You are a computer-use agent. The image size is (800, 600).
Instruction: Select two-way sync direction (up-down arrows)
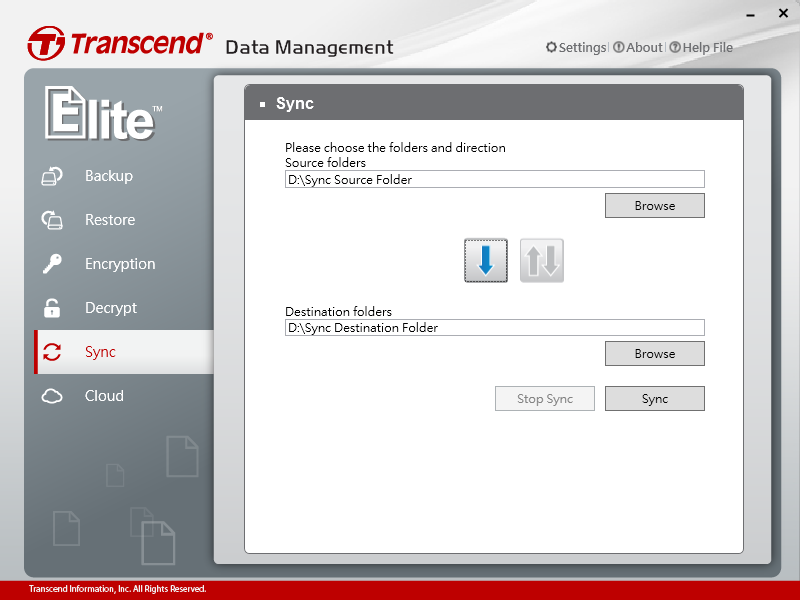click(x=542, y=261)
